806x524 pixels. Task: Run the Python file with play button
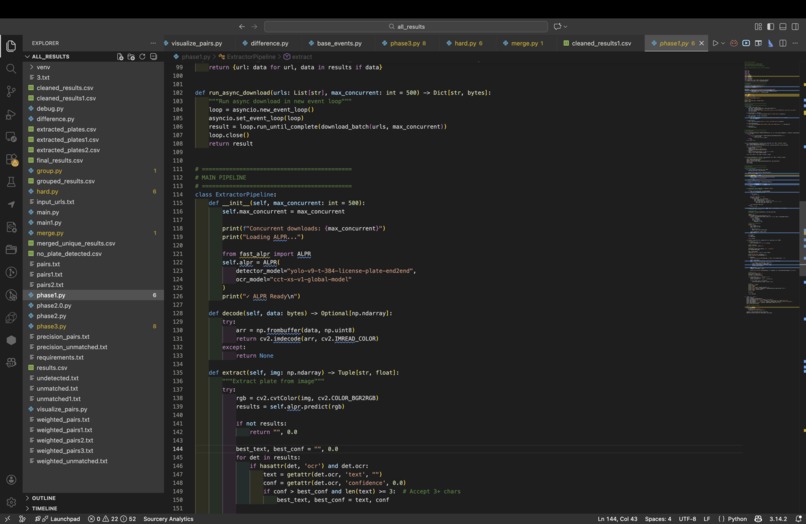point(715,43)
